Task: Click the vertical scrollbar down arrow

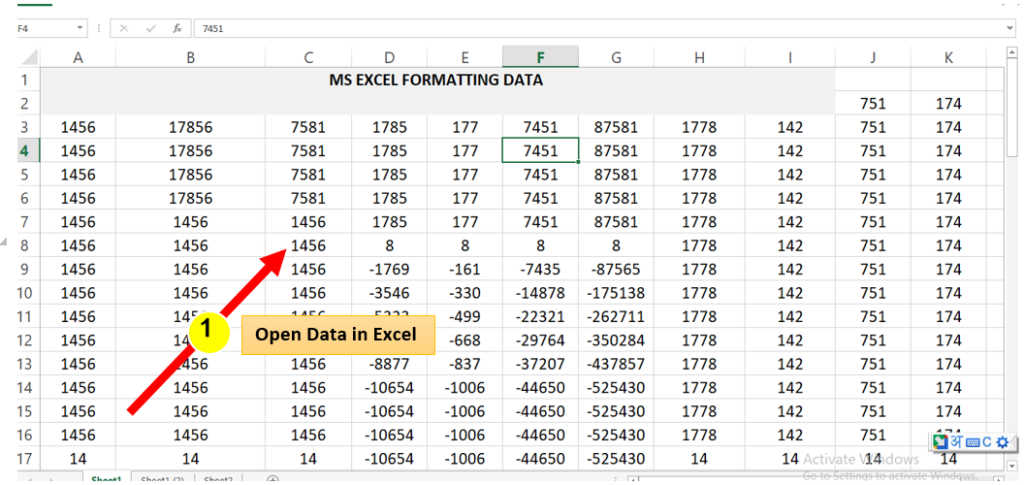Action: pyautogui.click(x=1012, y=463)
